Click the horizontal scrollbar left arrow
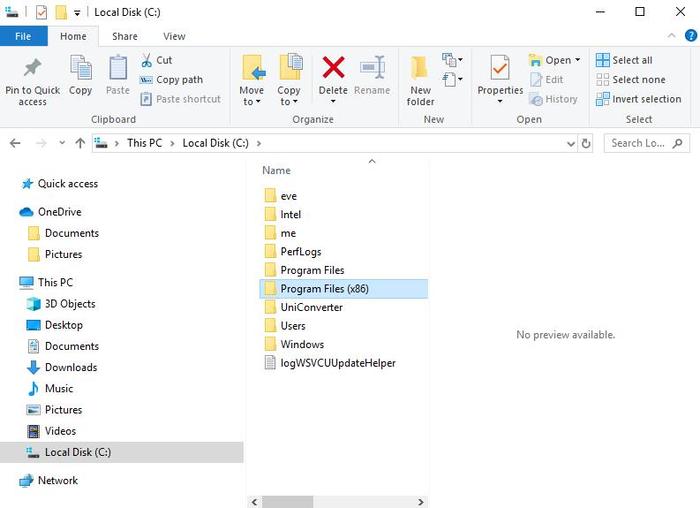The image size is (700, 508). pyautogui.click(x=254, y=502)
